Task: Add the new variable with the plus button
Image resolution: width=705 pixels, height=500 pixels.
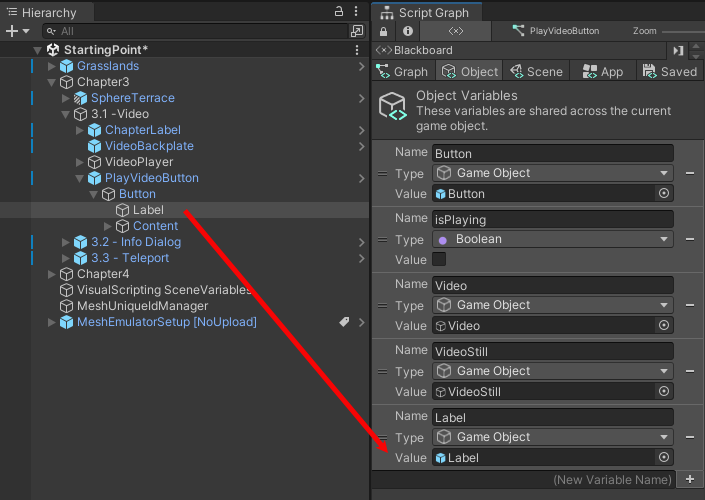Action: tap(690, 479)
